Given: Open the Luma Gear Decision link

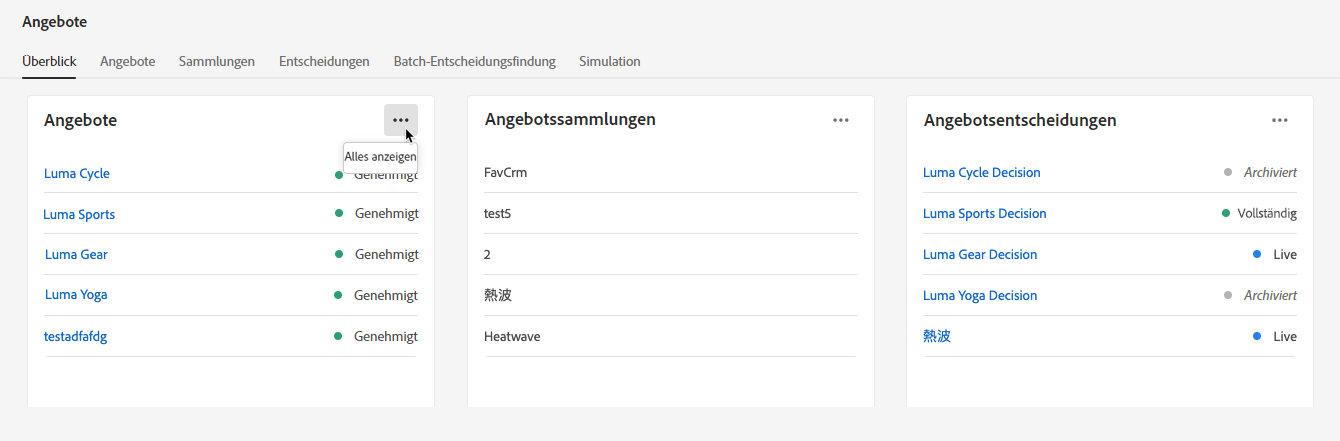Looking at the screenshot, I should point(980,254).
